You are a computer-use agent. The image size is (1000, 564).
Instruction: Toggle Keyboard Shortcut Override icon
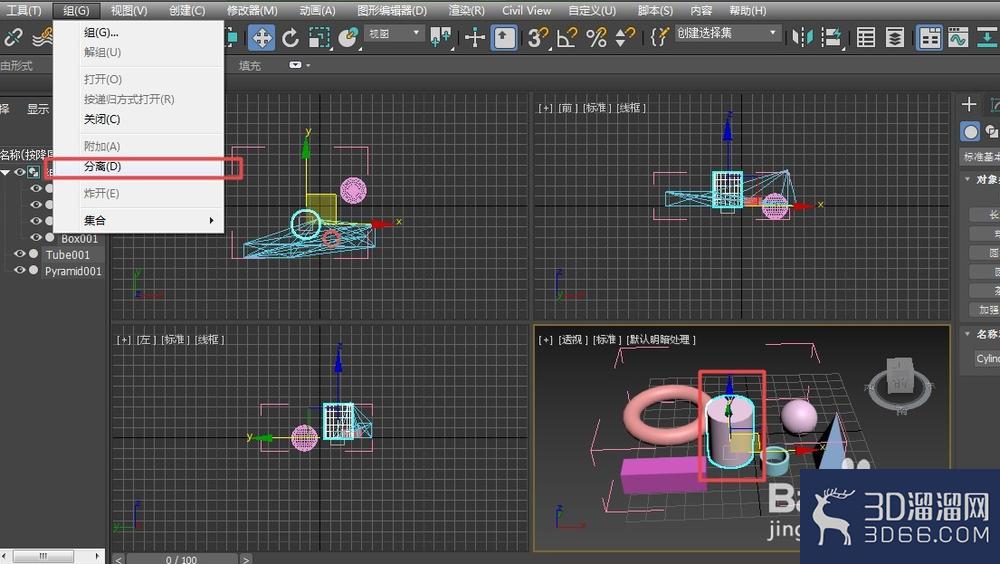click(x=504, y=38)
